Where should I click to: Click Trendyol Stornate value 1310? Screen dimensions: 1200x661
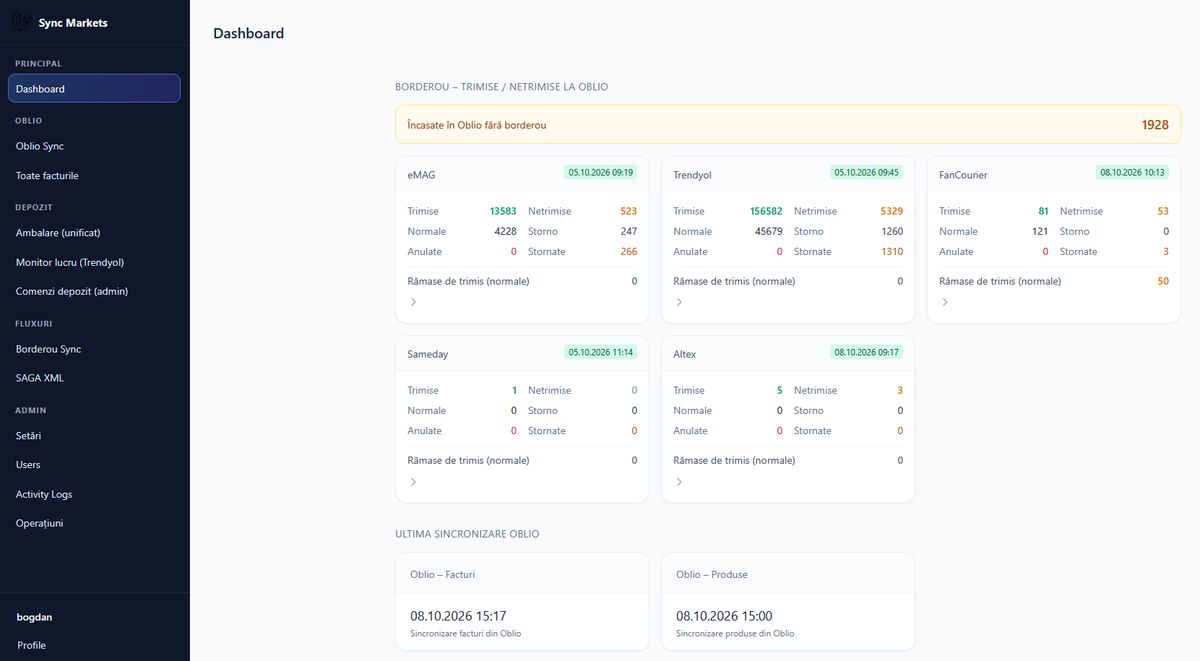(892, 252)
